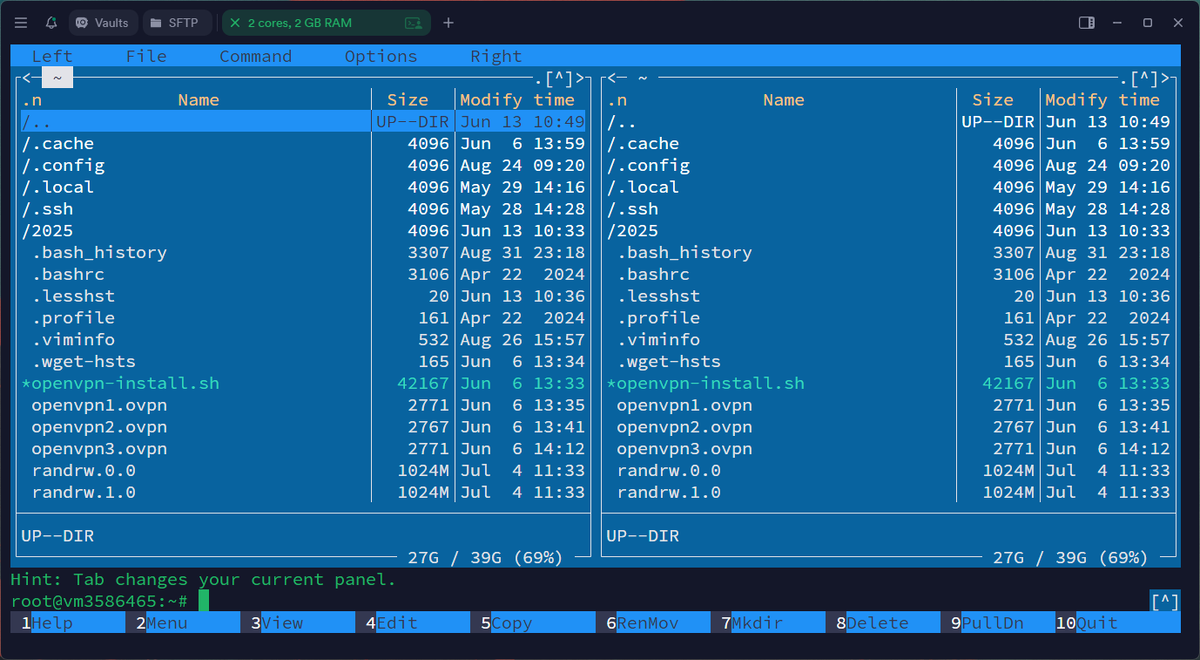This screenshot has height=660, width=1200.
Task: Open right panel directory history [^]
Action: click(x=1143, y=78)
